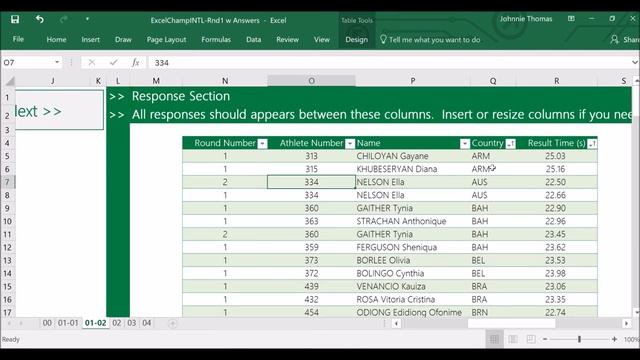This screenshot has width=640, height=360.
Task: Open the Insert ribbon tab
Action: click(x=90, y=40)
